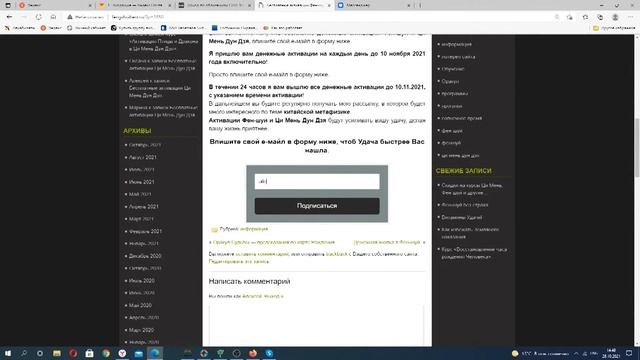
Task: Click the Подписаться subscribe button
Action: click(x=317, y=206)
